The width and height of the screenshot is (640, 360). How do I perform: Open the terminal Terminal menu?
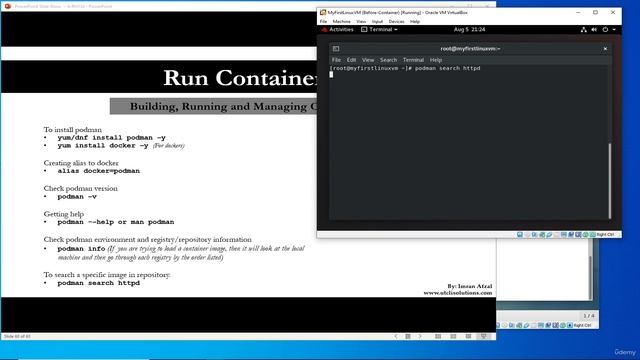(x=413, y=60)
